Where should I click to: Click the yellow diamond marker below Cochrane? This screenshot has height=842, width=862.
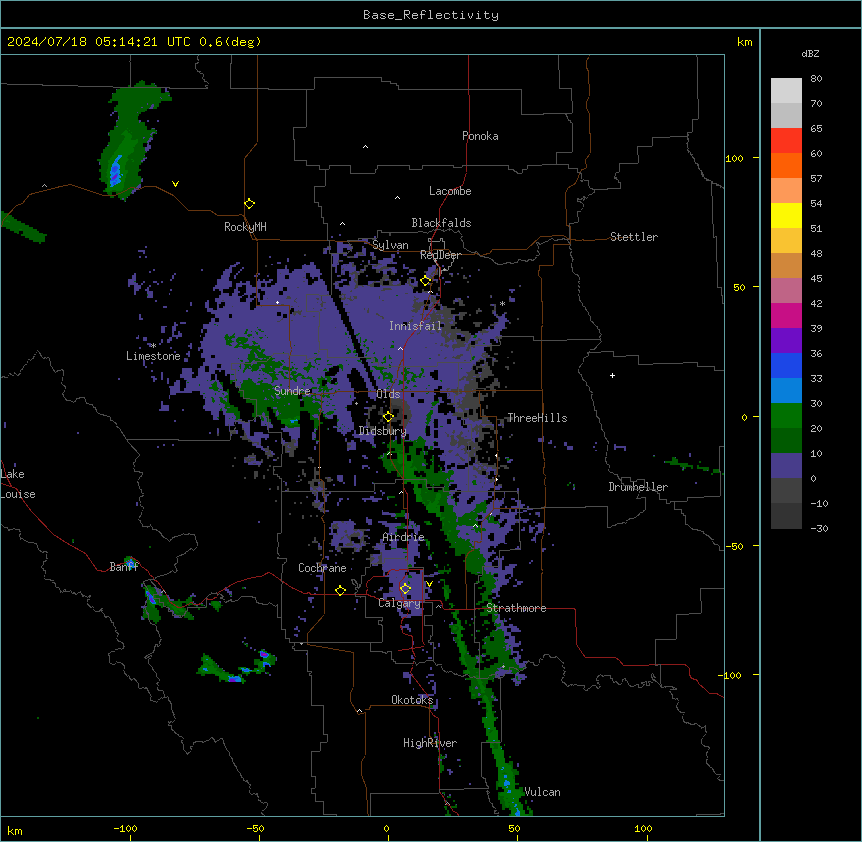point(340,590)
